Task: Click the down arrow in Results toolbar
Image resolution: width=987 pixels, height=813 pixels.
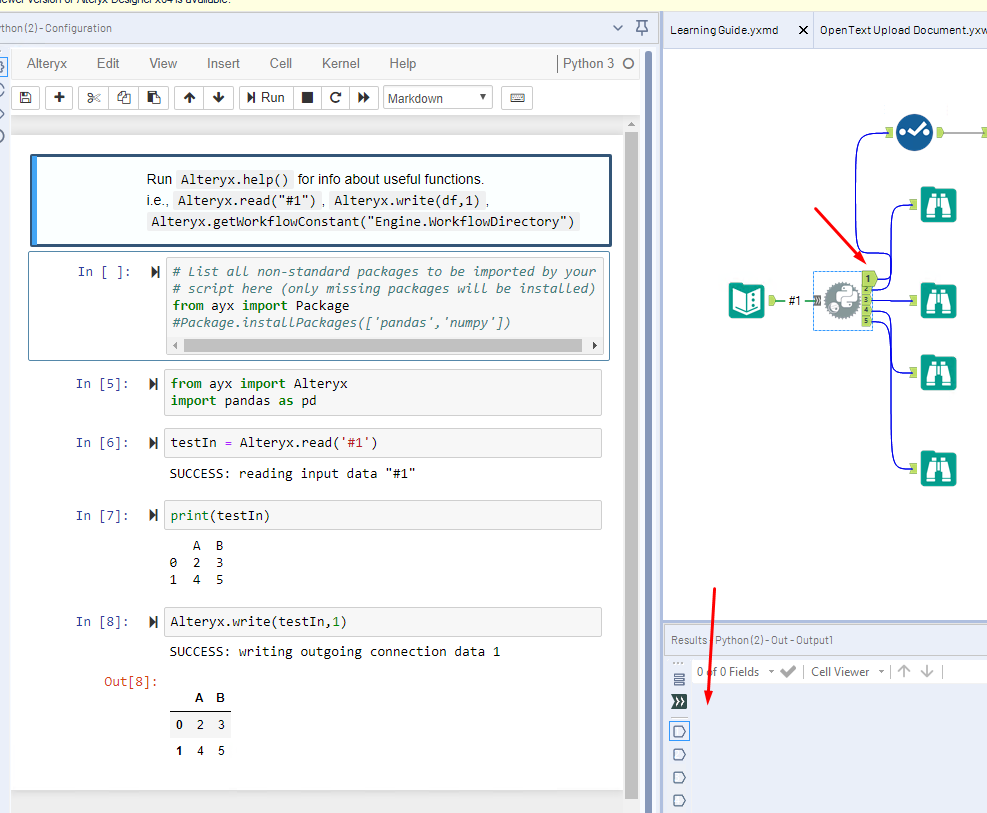Action: pos(927,671)
